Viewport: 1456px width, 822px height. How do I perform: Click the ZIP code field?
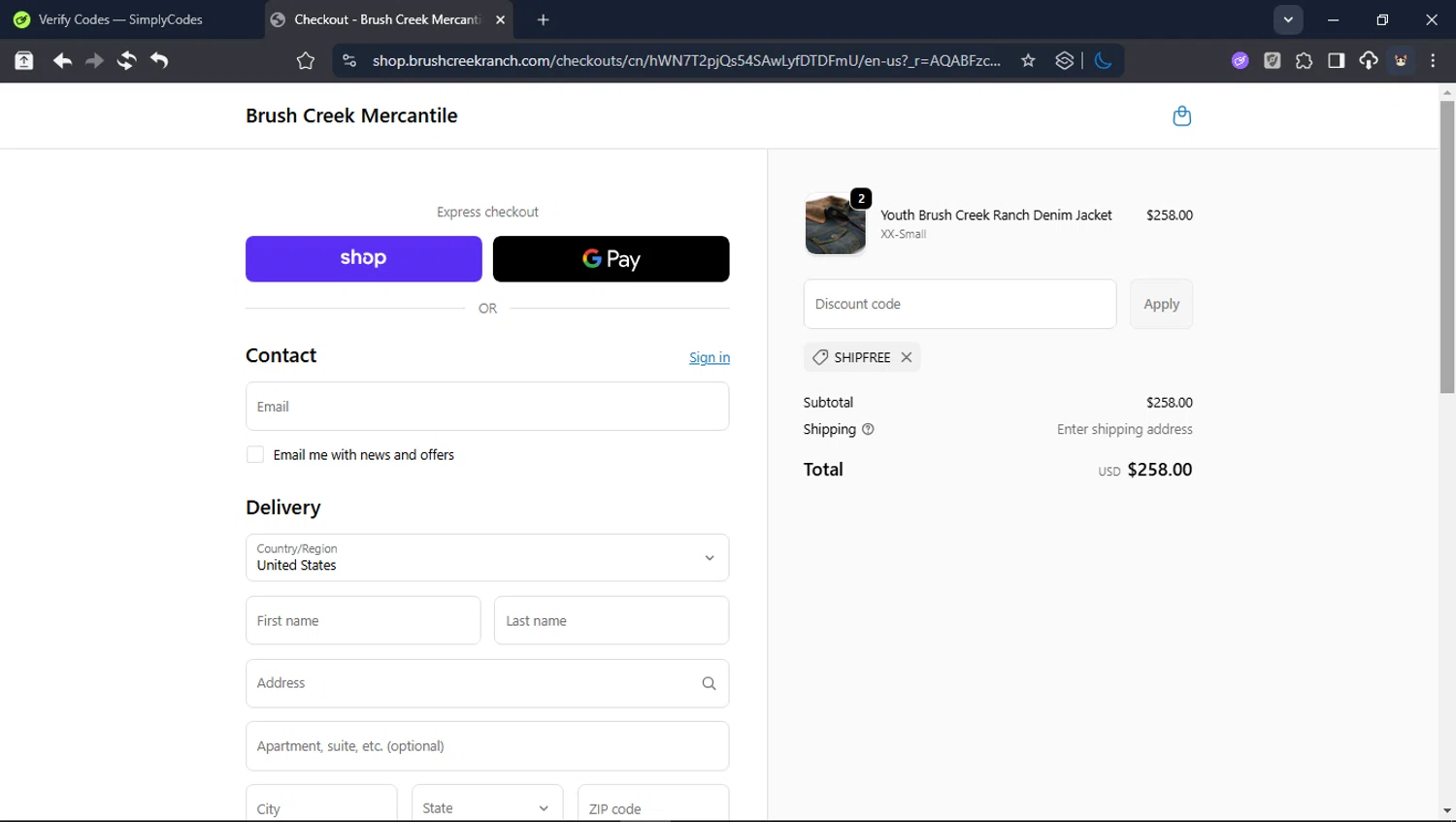[x=653, y=806]
